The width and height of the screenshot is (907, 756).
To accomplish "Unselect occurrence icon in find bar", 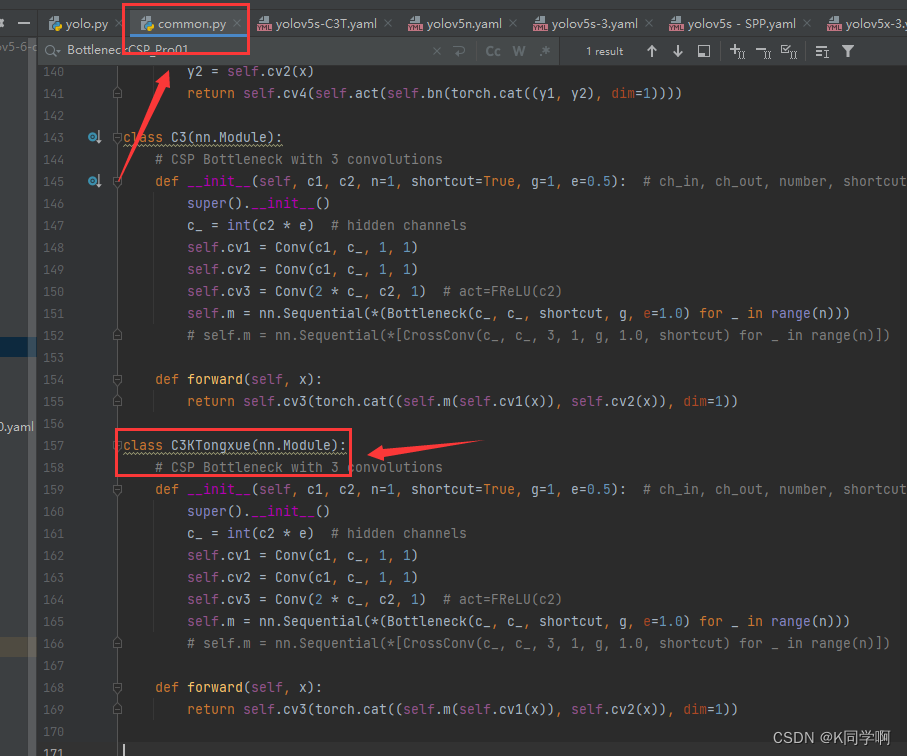I will (764, 52).
